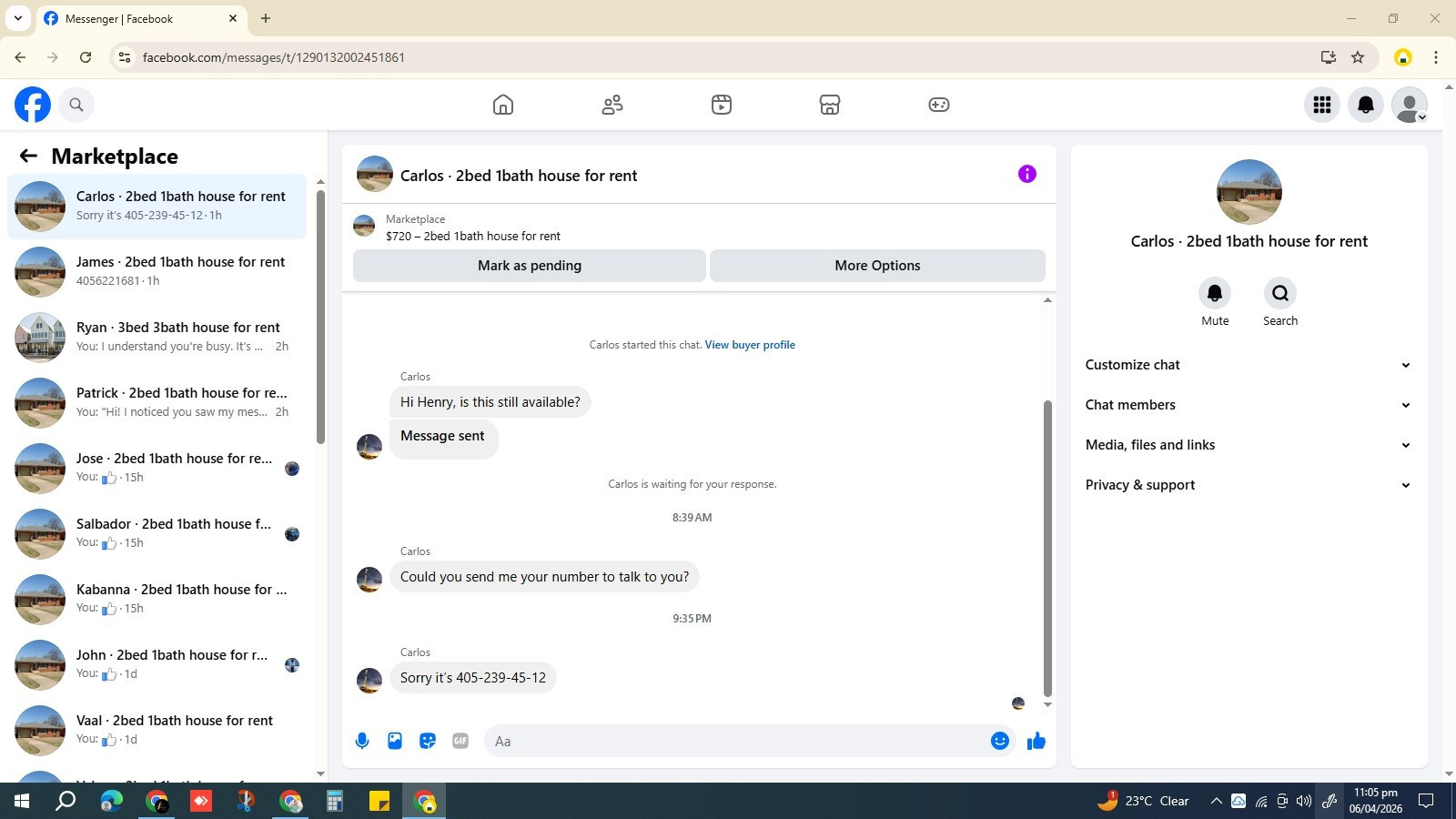The height and width of the screenshot is (819, 1456).
Task: Open the Jose conversation
Action: coord(157,469)
